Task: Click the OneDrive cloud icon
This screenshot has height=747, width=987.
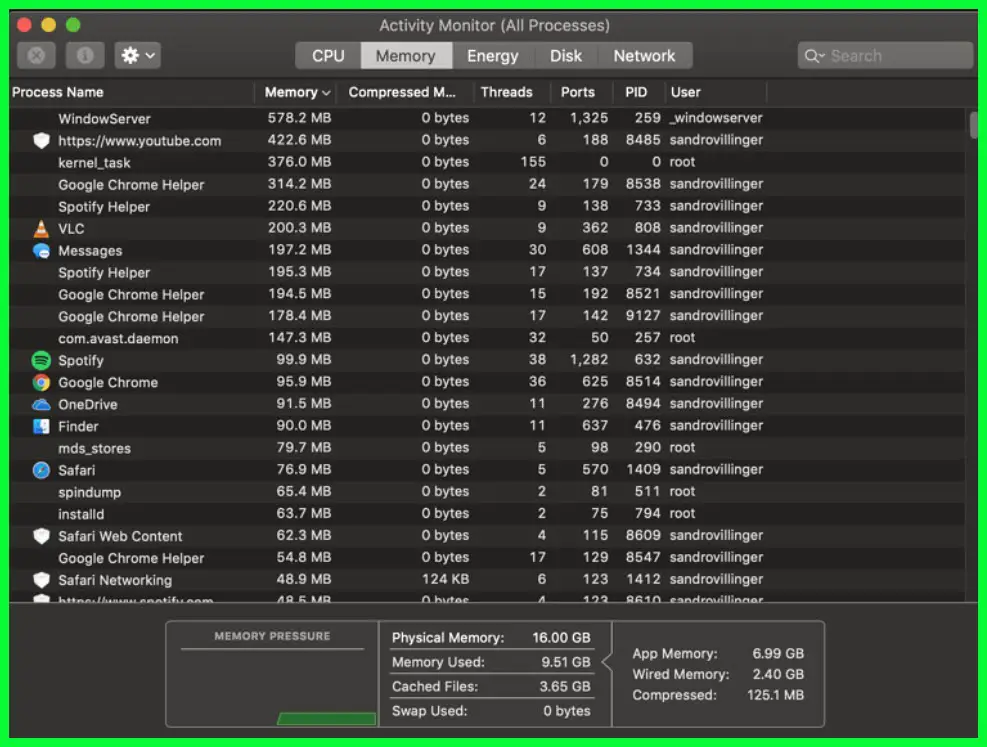Action: 41,404
